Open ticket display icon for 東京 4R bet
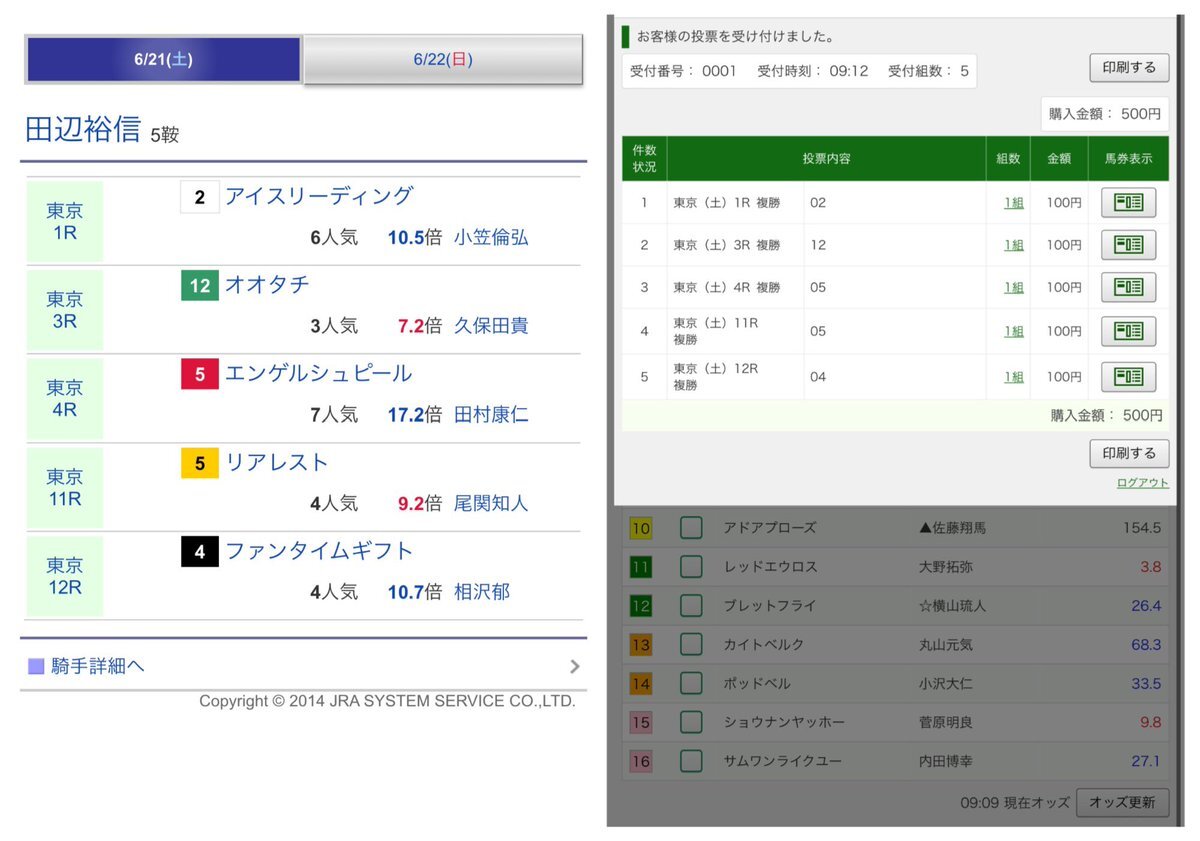 (1128, 288)
